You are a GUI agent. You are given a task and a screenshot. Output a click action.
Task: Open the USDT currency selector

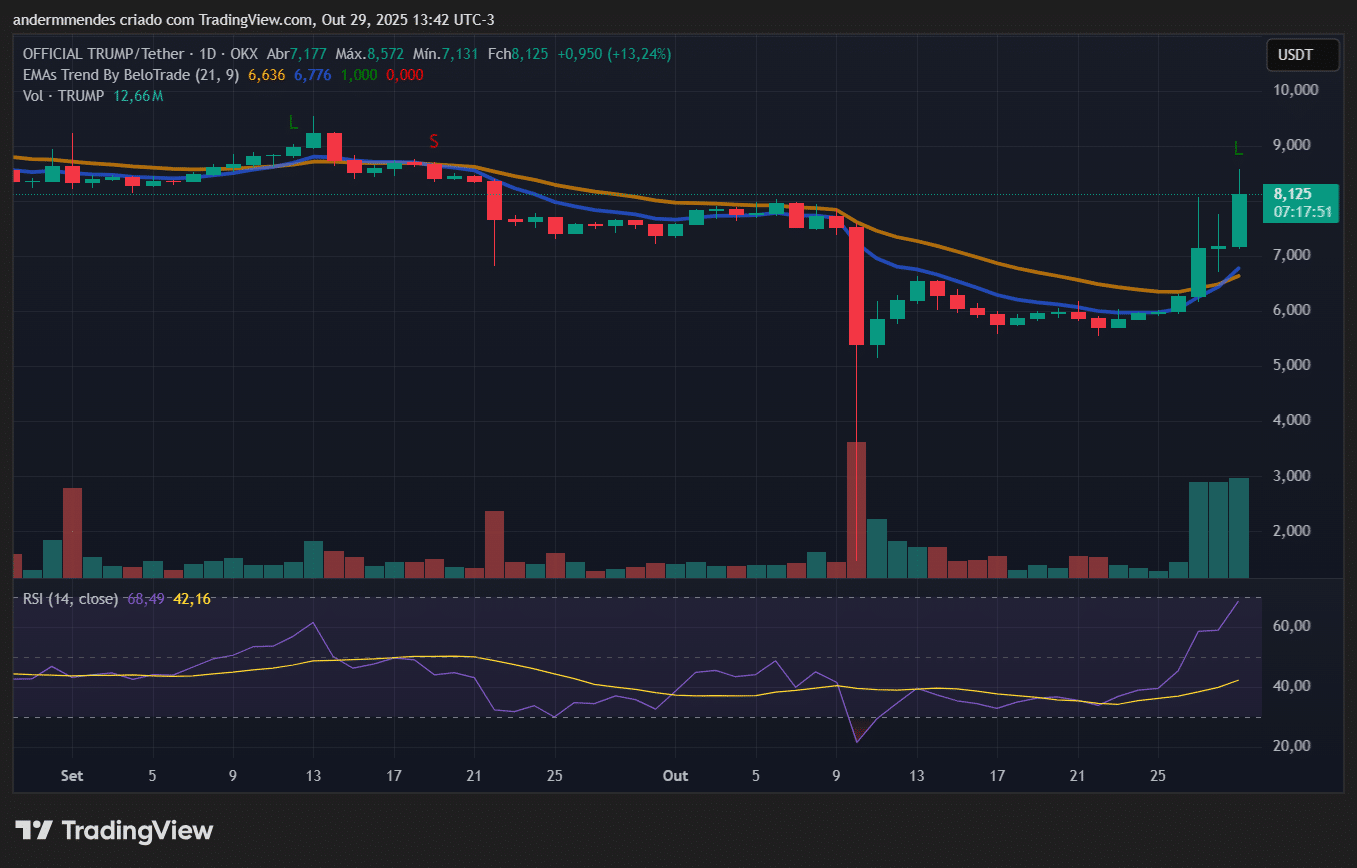1302,55
